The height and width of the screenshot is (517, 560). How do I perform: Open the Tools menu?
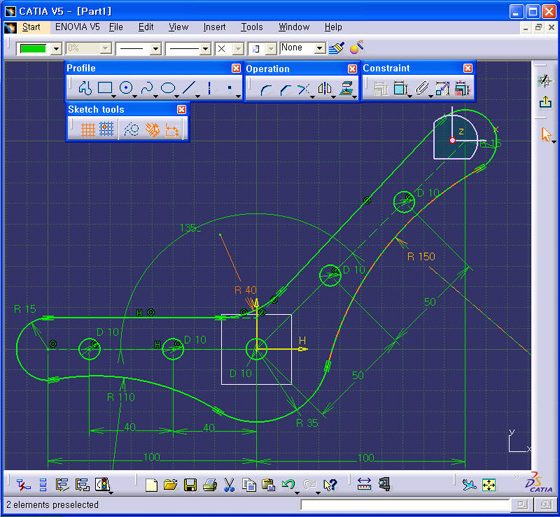(252, 27)
